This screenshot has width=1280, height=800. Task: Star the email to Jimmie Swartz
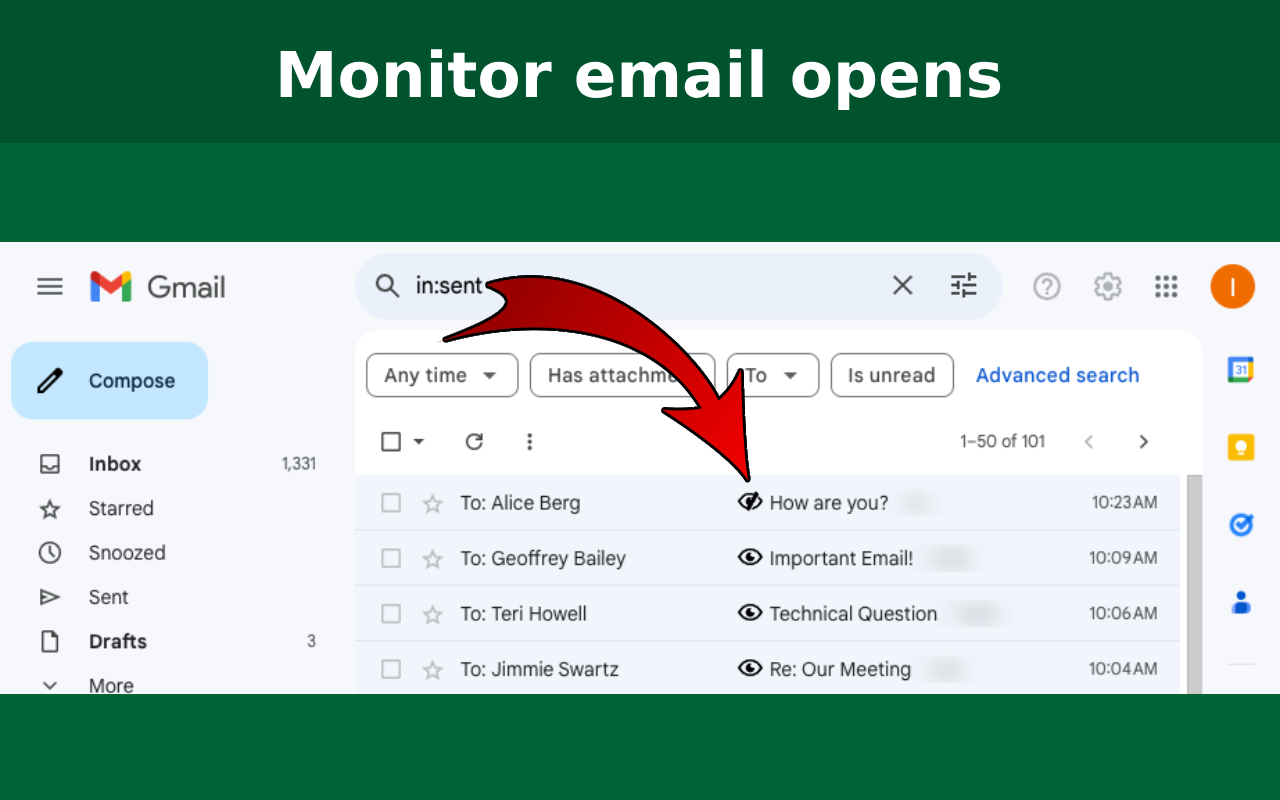[x=431, y=669]
